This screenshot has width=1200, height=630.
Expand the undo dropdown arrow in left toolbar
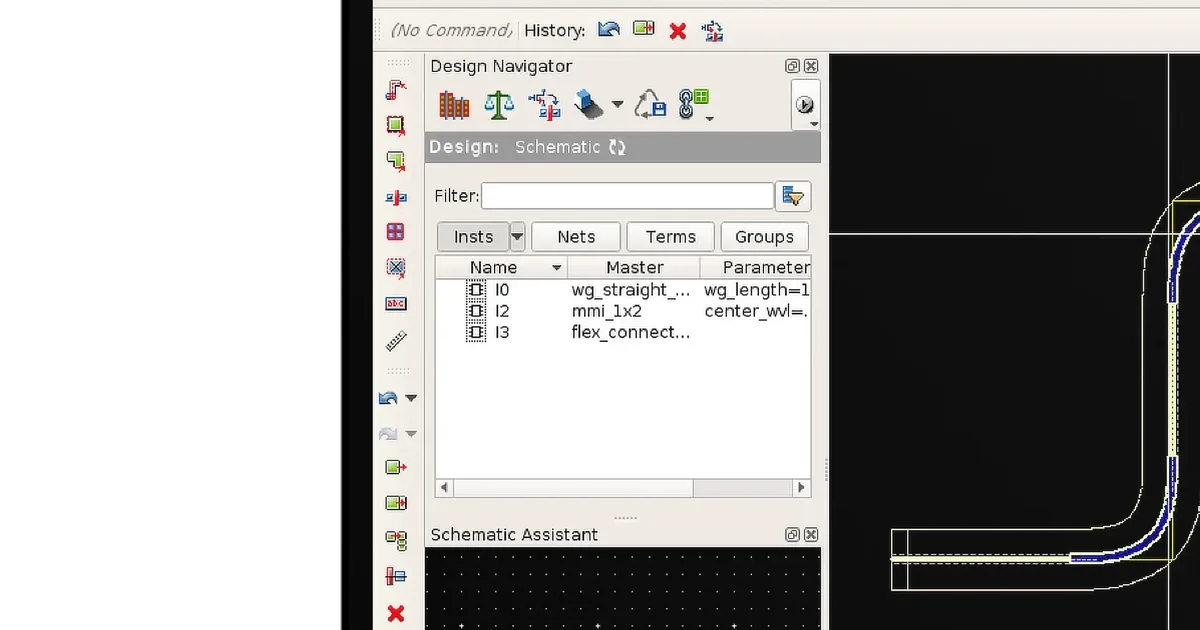tap(411, 397)
